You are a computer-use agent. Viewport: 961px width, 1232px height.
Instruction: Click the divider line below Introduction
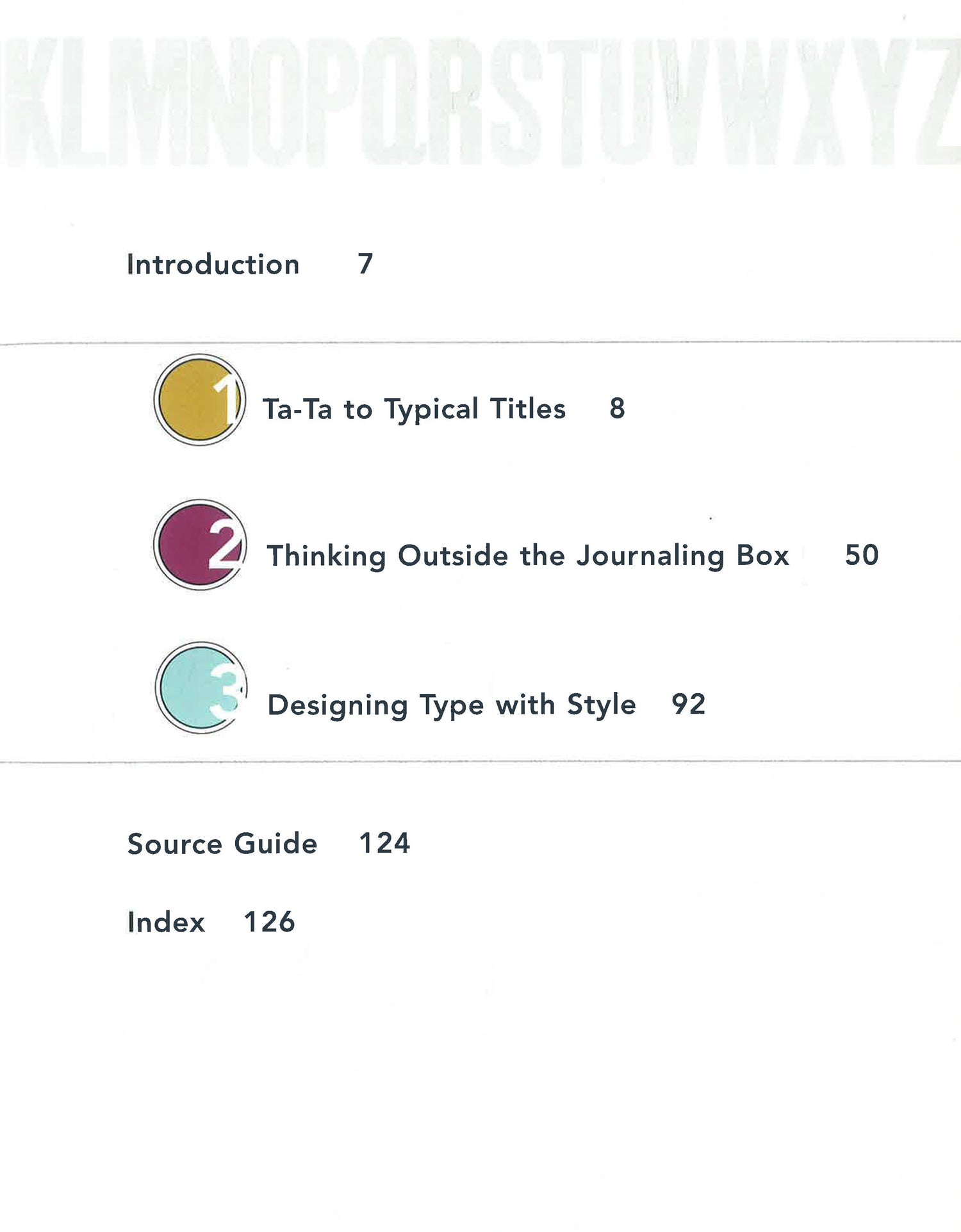(x=481, y=343)
